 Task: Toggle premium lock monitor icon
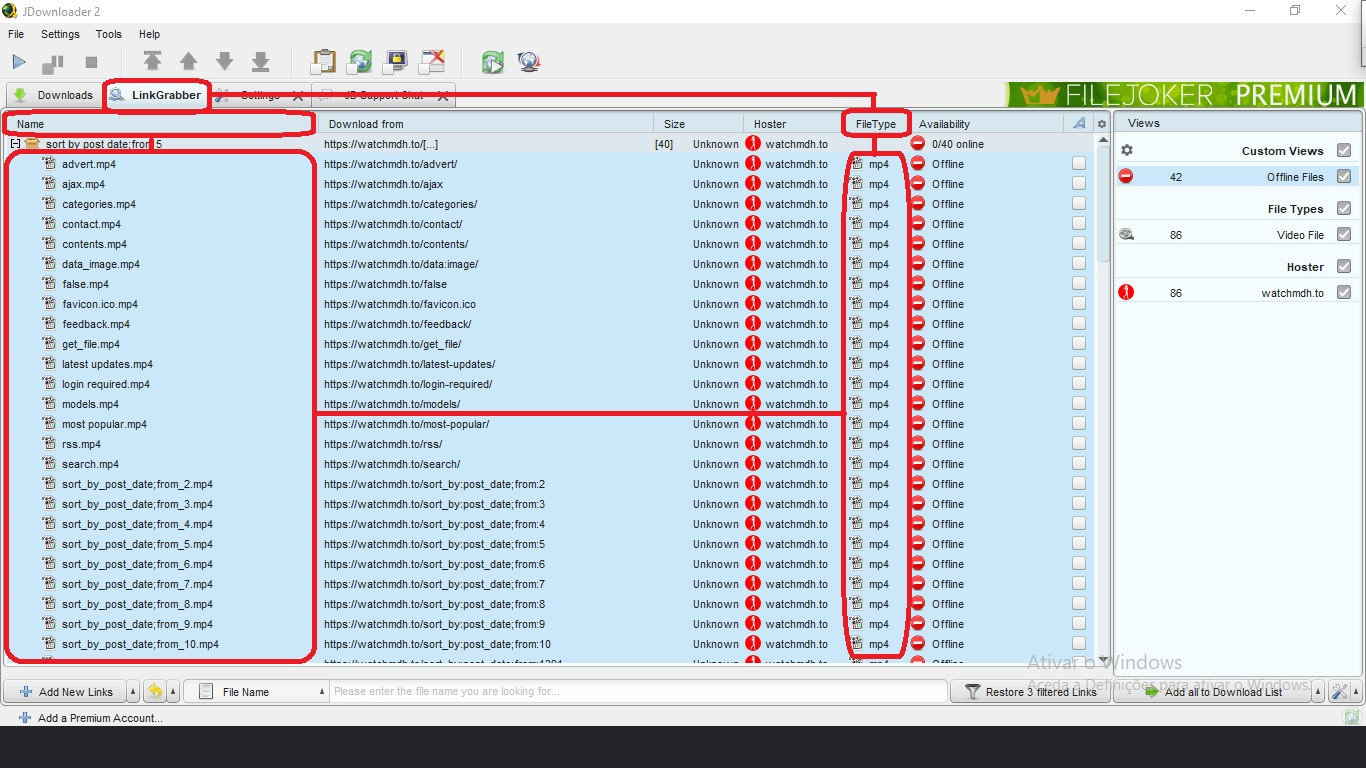tap(395, 62)
